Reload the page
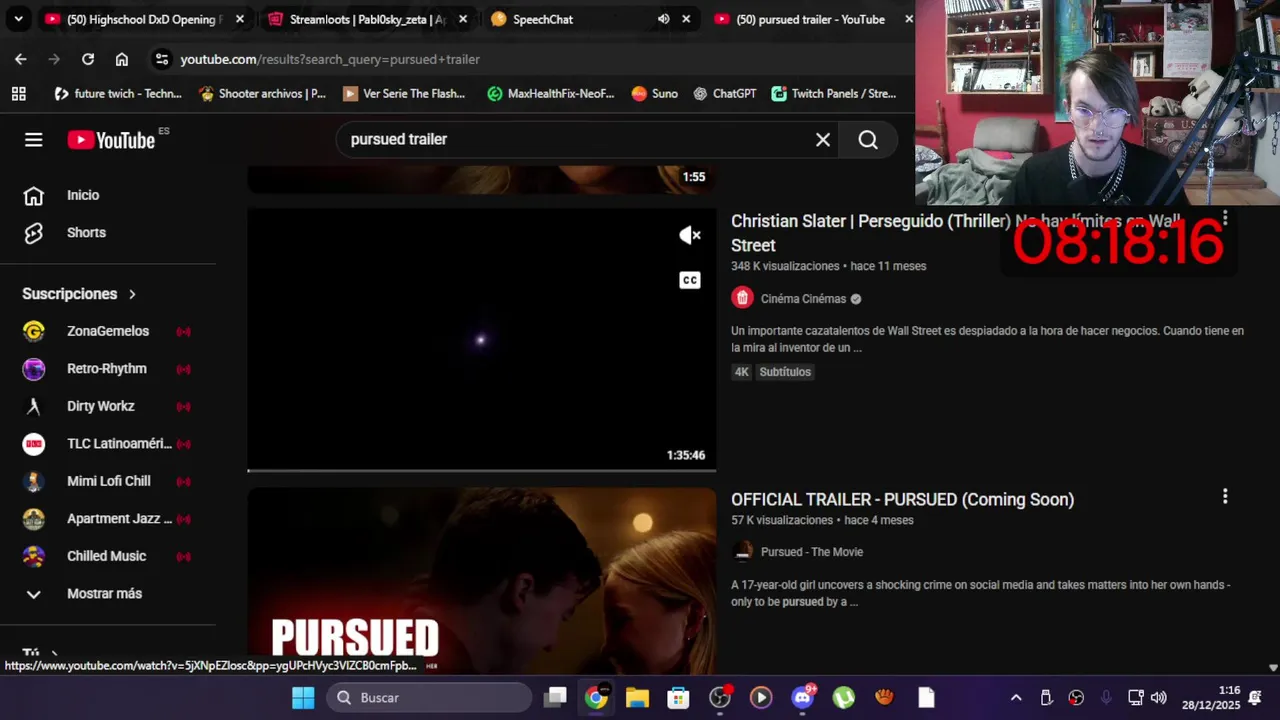Viewport: 1280px width, 720px height. pos(88,59)
